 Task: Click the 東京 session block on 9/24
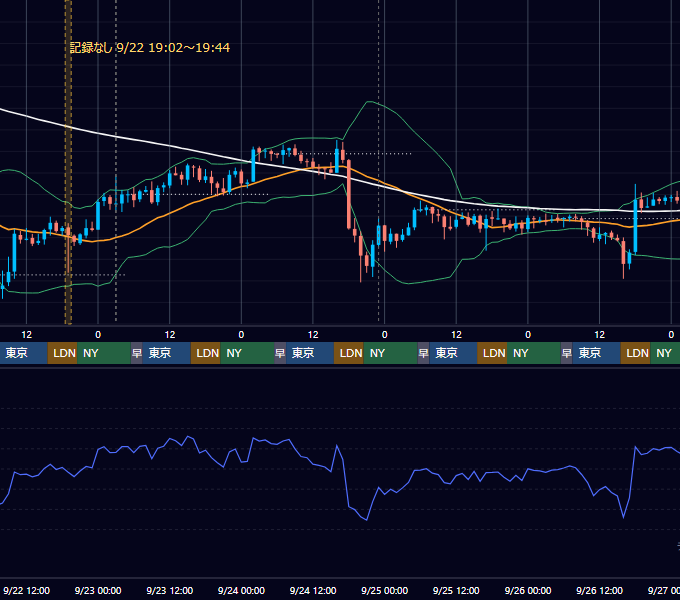tap(310, 353)
